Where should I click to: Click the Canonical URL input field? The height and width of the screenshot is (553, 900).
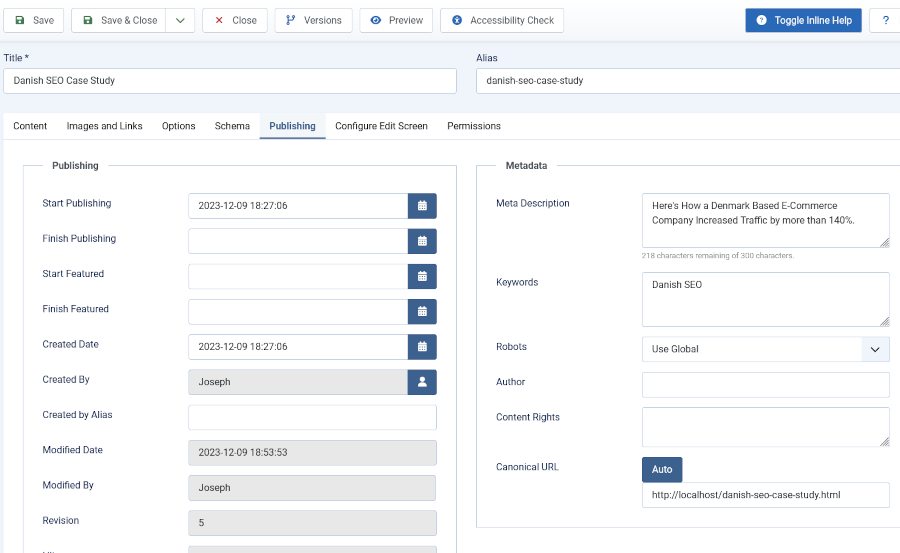pyautogui.click(x=766, y=495)
